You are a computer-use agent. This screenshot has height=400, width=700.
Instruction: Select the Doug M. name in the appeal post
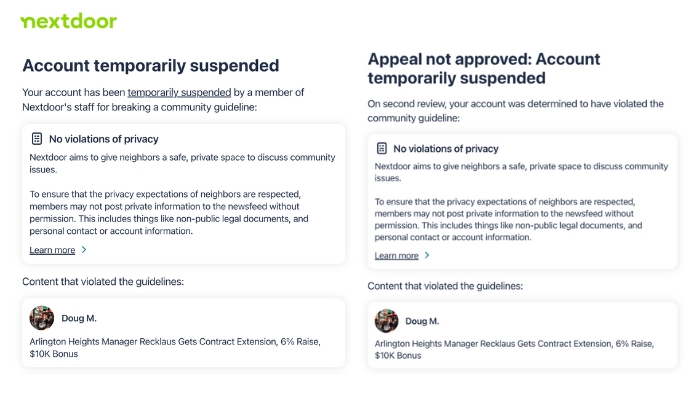coord(423,321)
